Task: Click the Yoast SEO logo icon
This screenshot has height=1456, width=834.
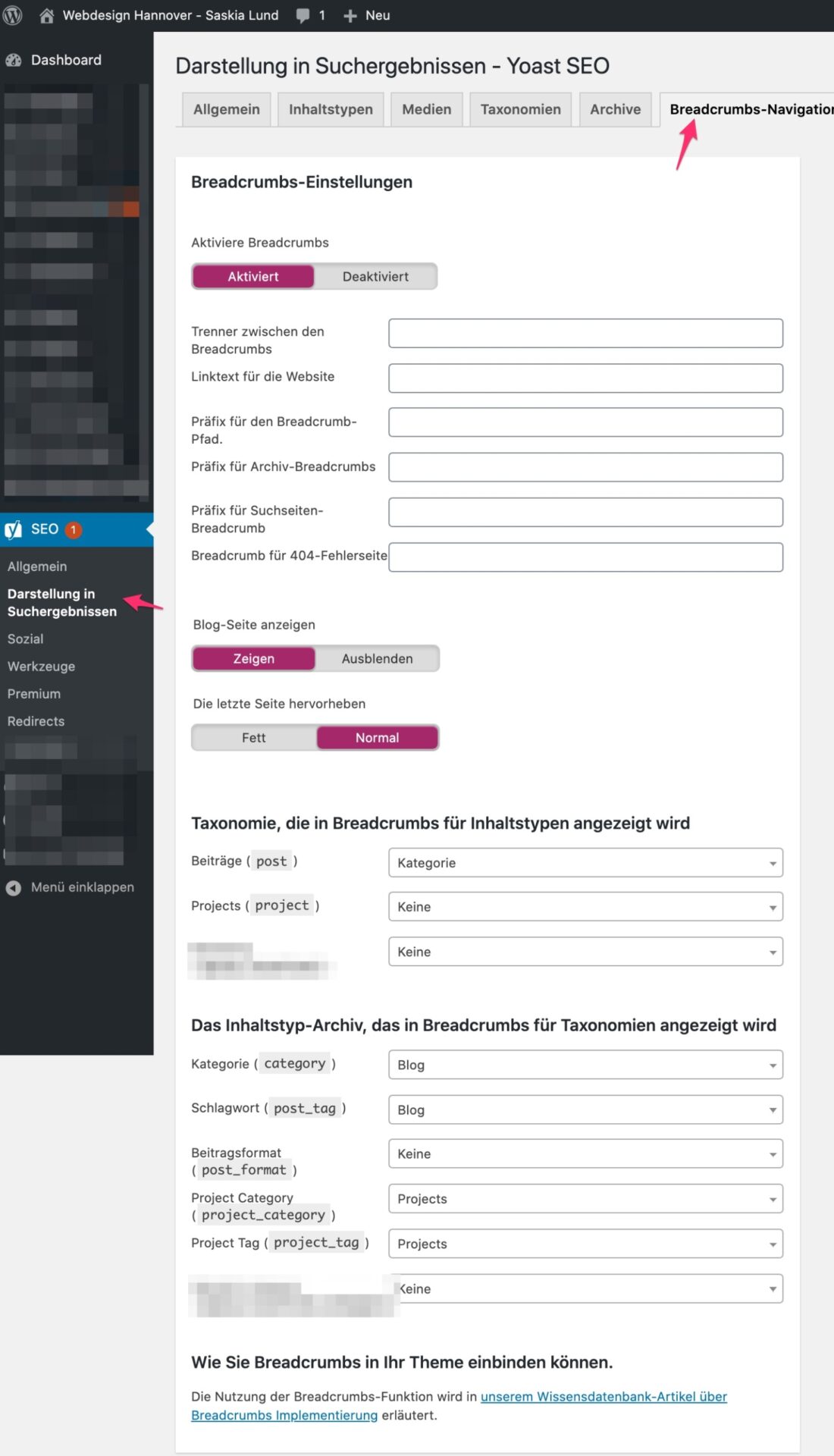Action: point(14,529)
